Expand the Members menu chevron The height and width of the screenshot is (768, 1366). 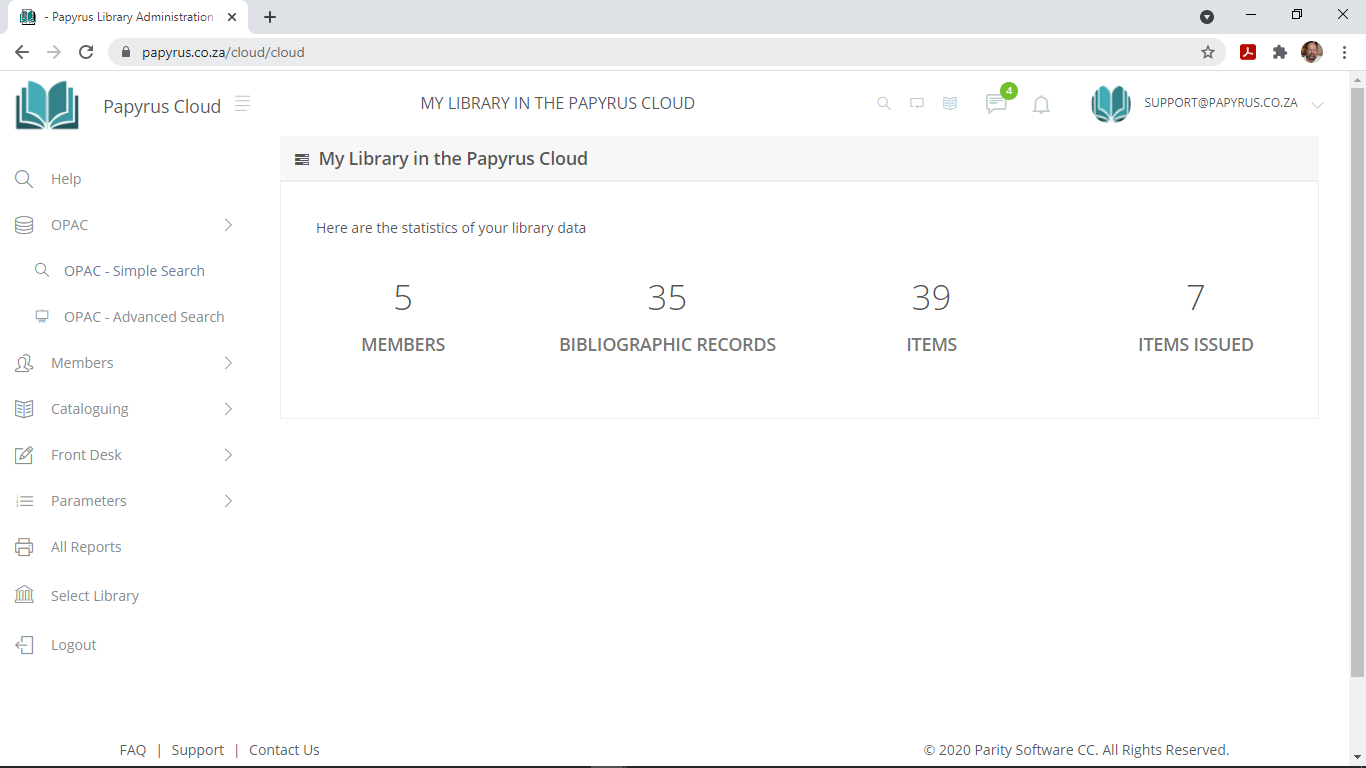[x=228, y=363]
